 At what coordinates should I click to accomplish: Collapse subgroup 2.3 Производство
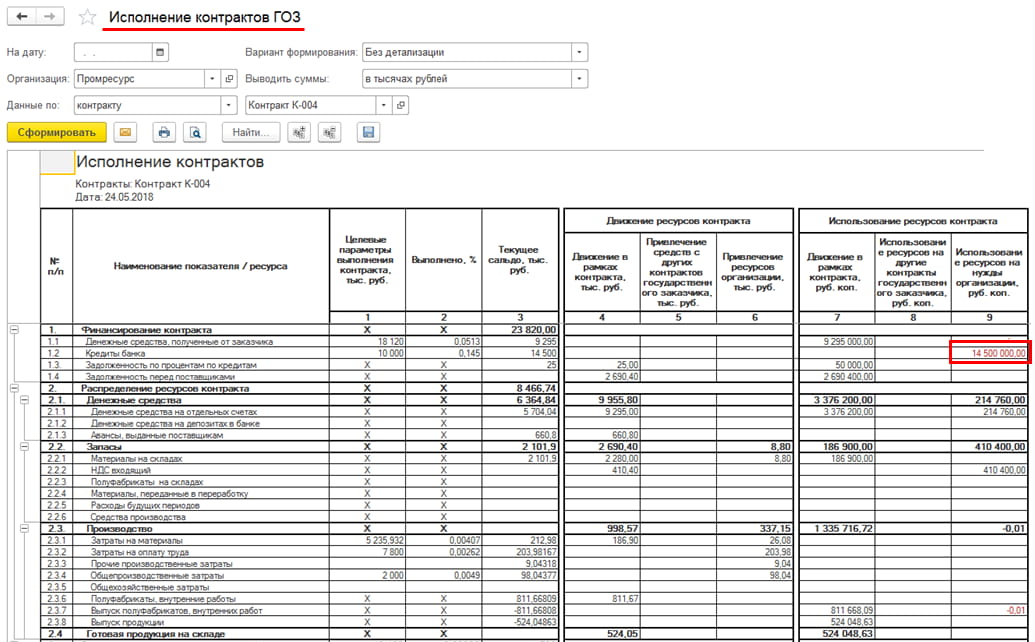pos(24,529)
